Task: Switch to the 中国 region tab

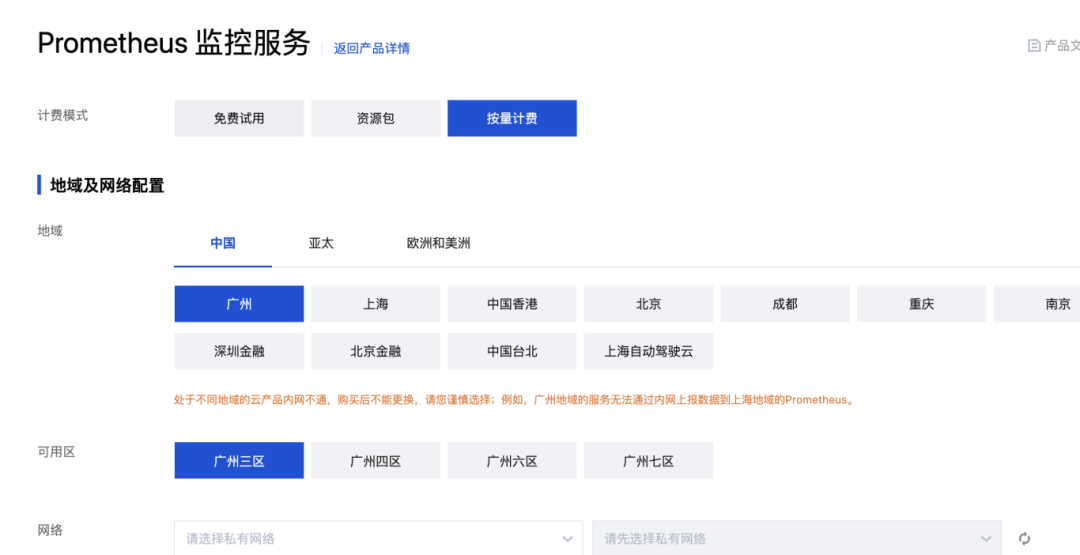Action: pos(222,244)
